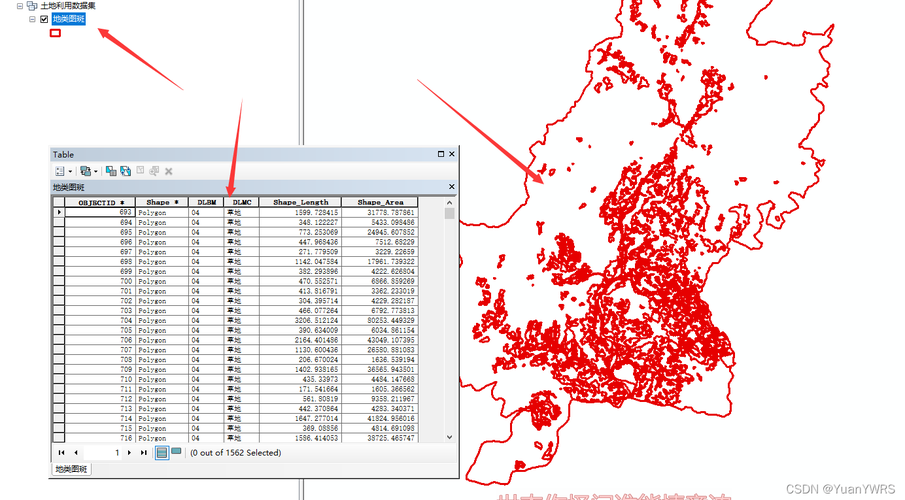This screenshot has width=905, height=500.
Task: Select row header of record 700
Action: (59, 281)
